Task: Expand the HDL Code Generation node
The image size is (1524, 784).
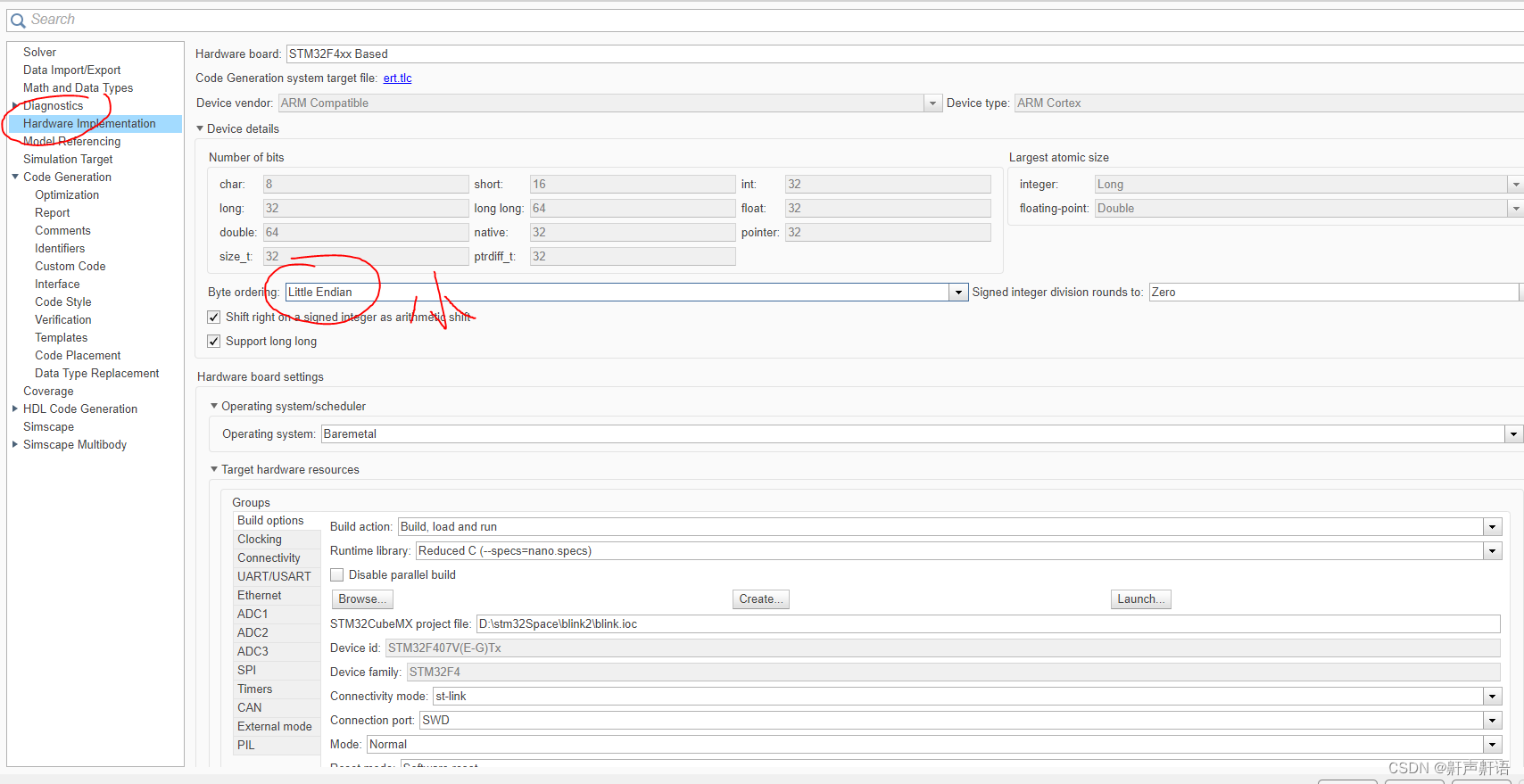Action: click(15, 409)
